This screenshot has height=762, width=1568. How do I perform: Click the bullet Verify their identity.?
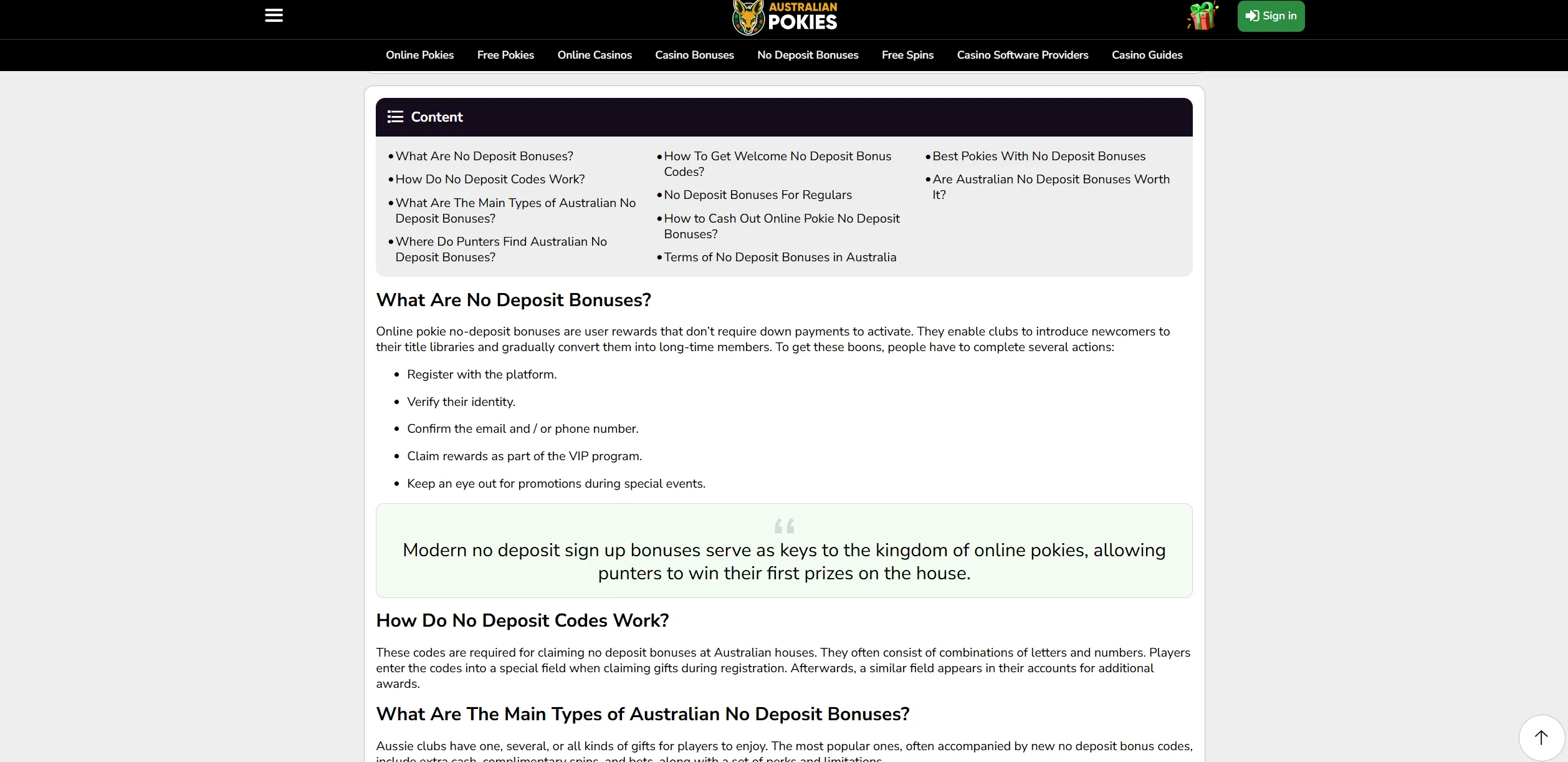[461, 402]
